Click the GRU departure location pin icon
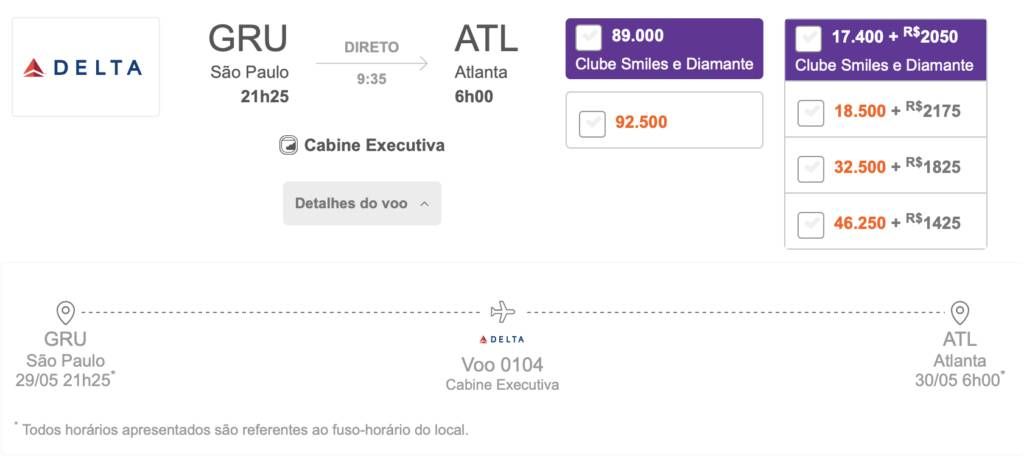Screen dimensions: 1024x475 click(66, 313)
